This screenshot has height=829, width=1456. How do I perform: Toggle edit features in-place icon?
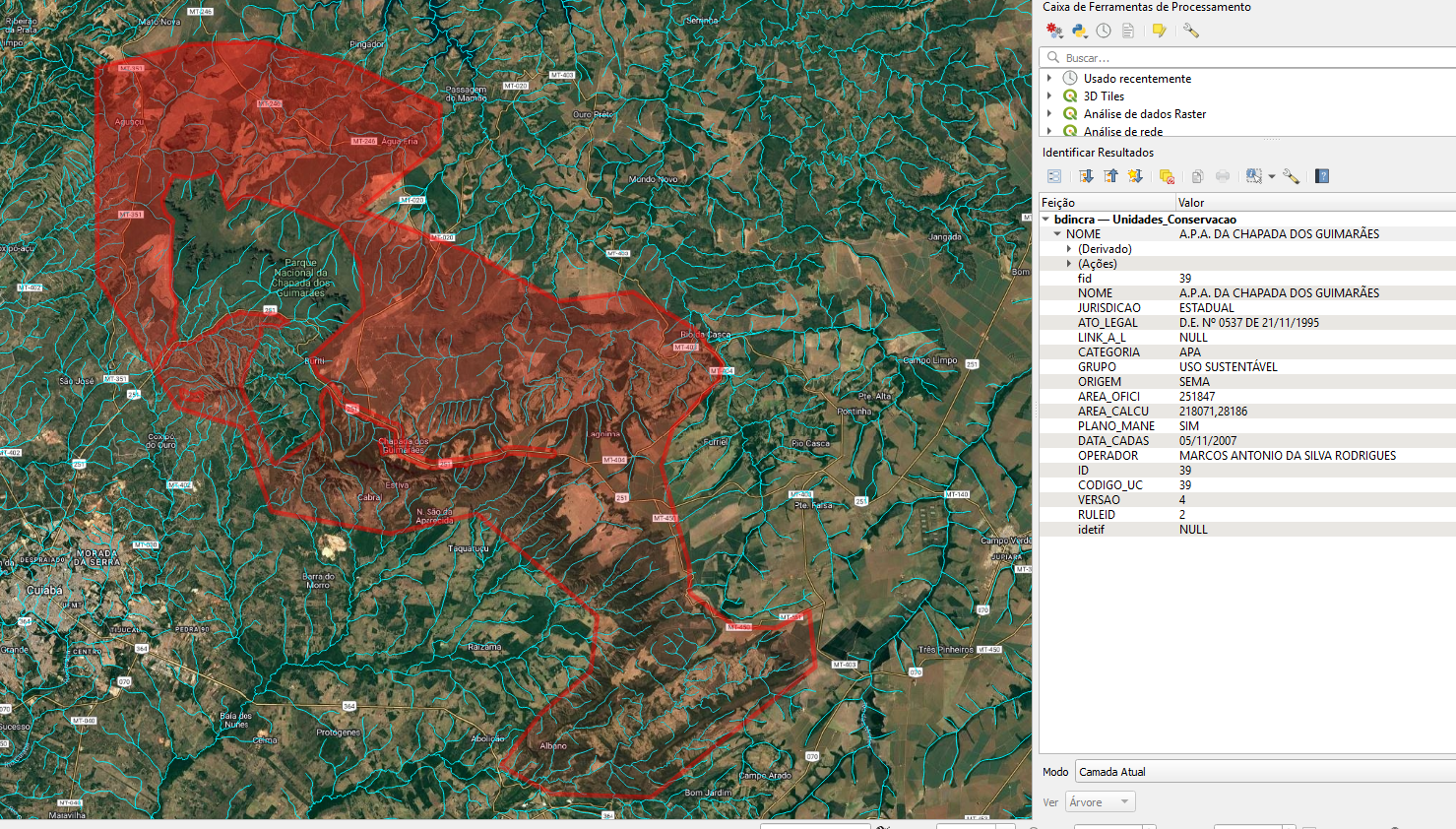[1160, 31]
